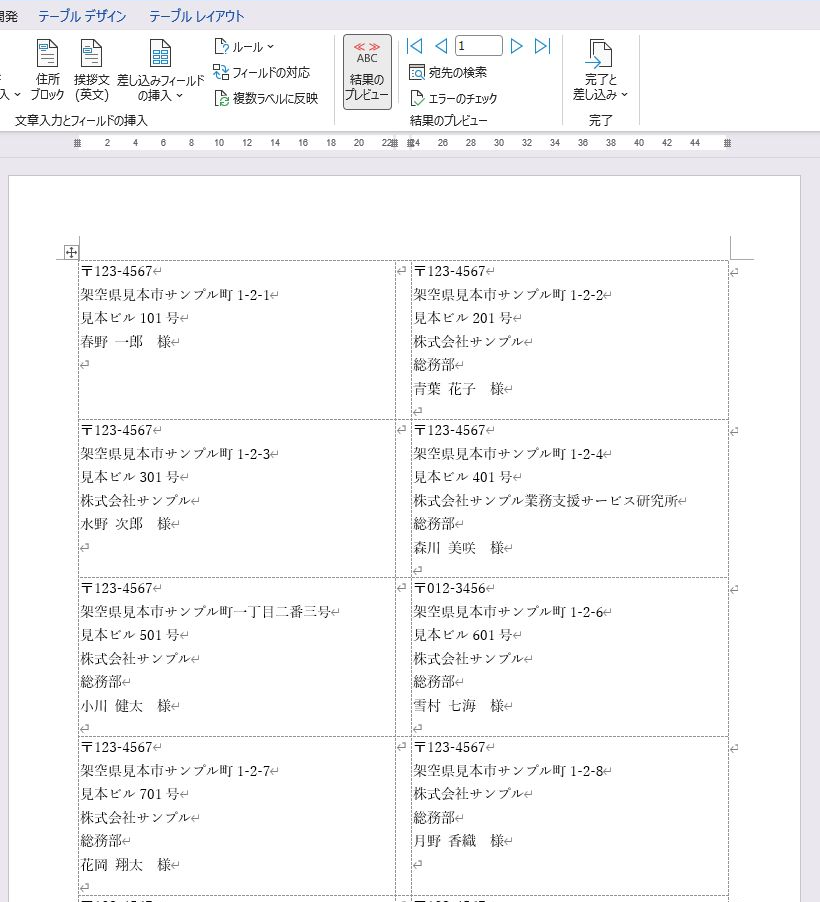Click the text 見本ビル 101 号
This screenshot has width=820, height=902.
point(130,318)
